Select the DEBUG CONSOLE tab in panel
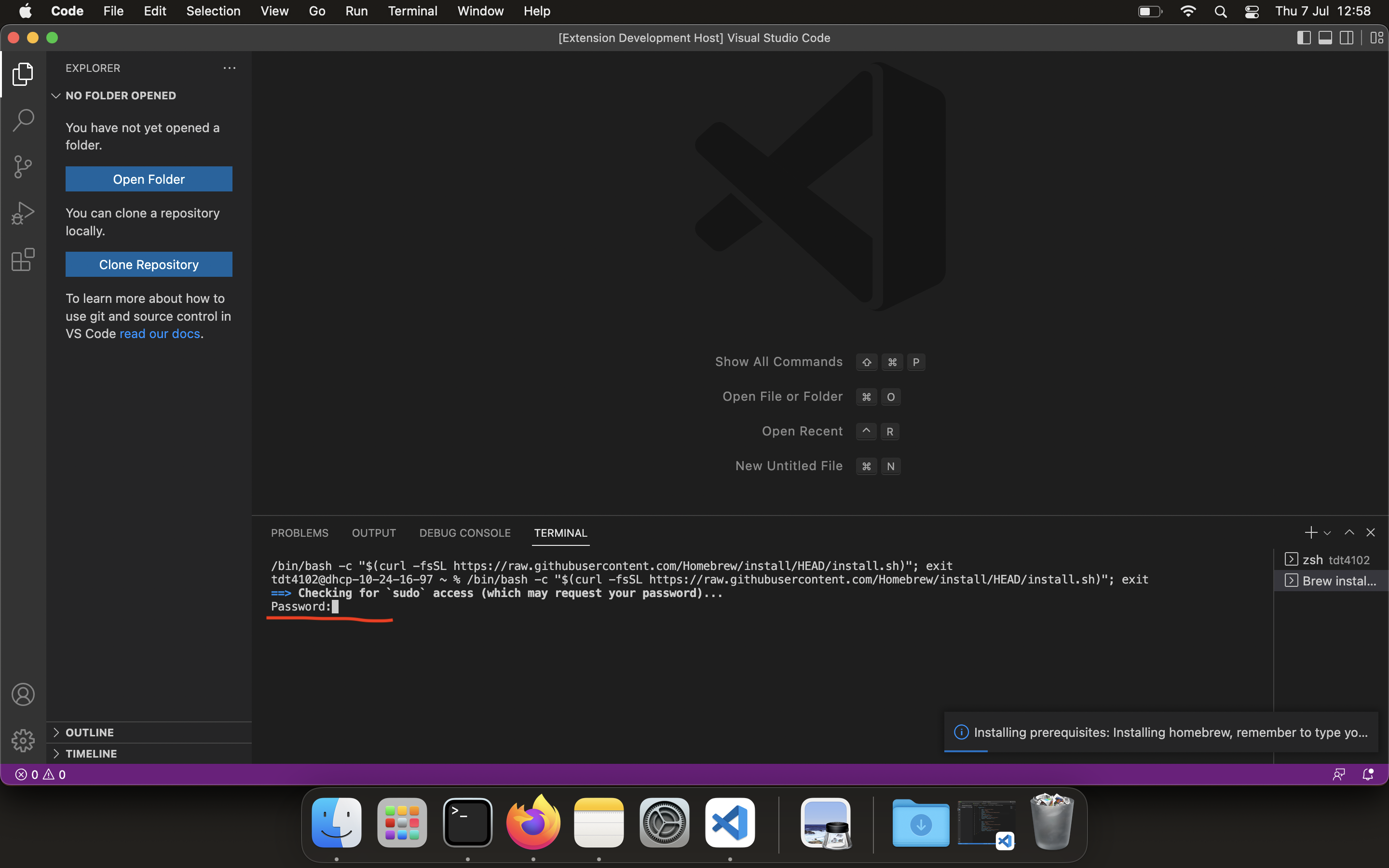Image resolution: width=1389 pixels, height=868 pixels. point(464,532)
